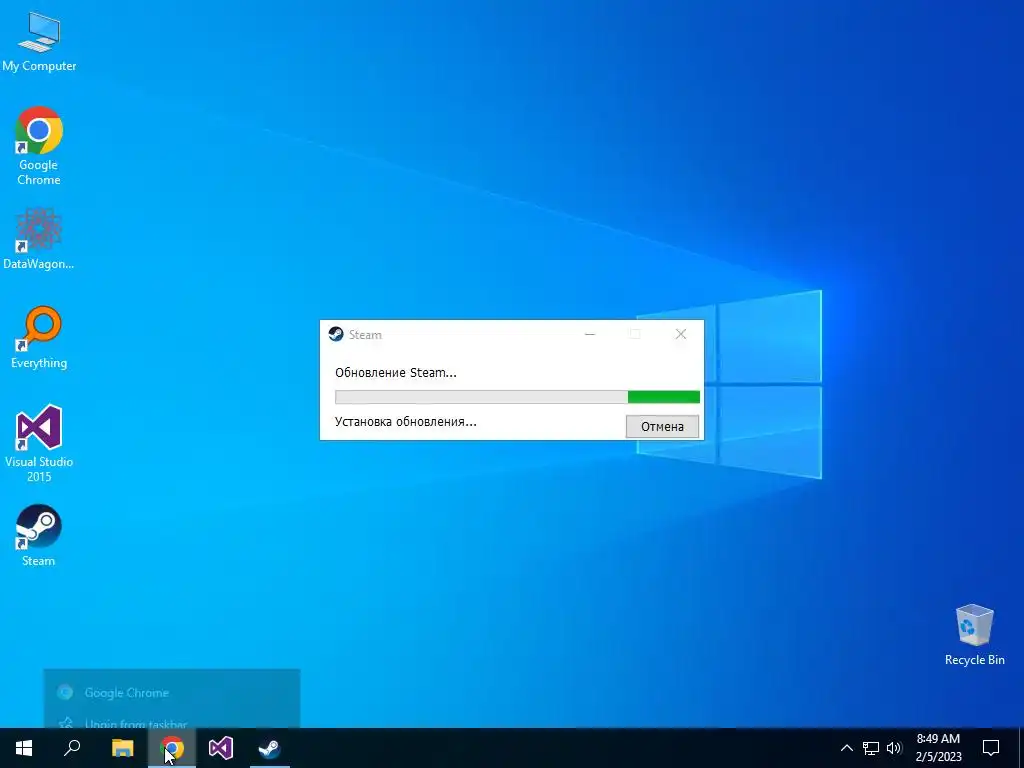Select the Visual Studio 2015 desktop shortcut

39,443
